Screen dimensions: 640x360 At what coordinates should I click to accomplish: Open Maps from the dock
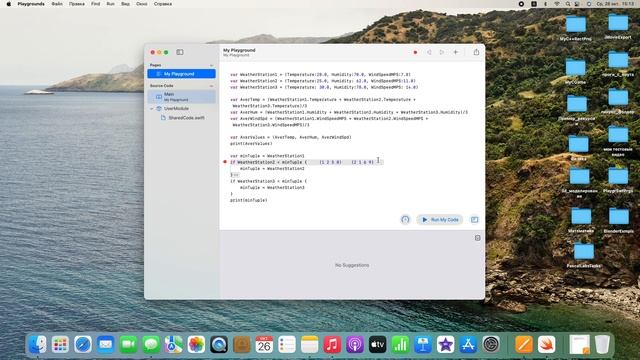[x=173, y=344]
